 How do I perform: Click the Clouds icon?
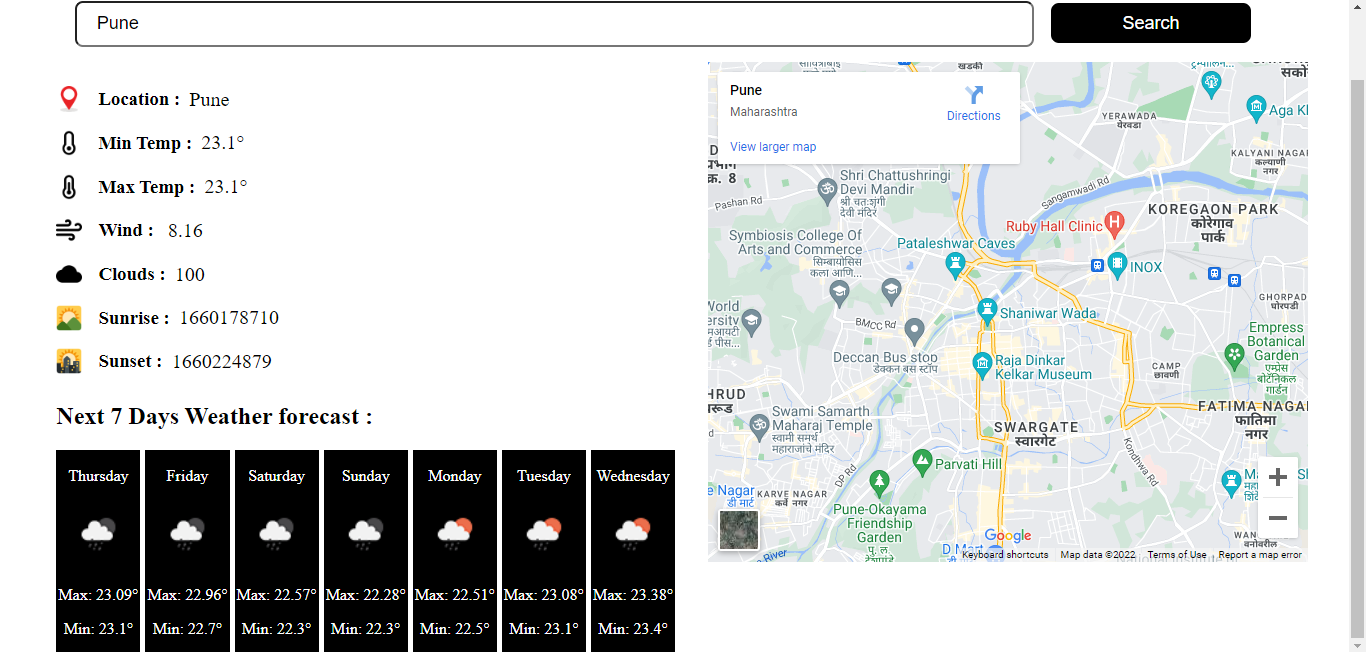click(68, 273)
